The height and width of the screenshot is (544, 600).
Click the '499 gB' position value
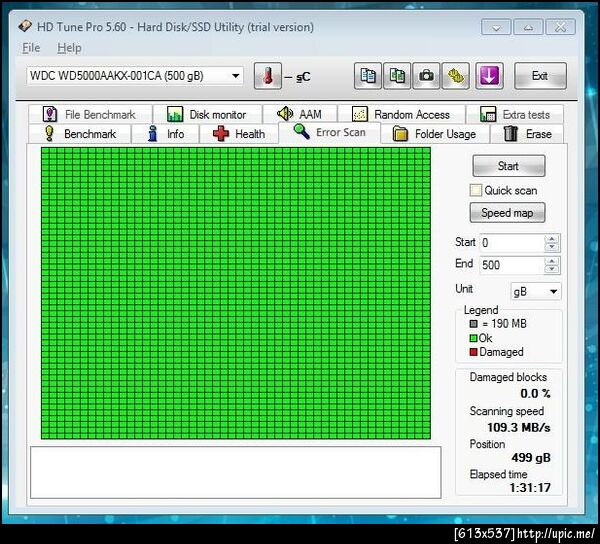click(x=531, y=458)
